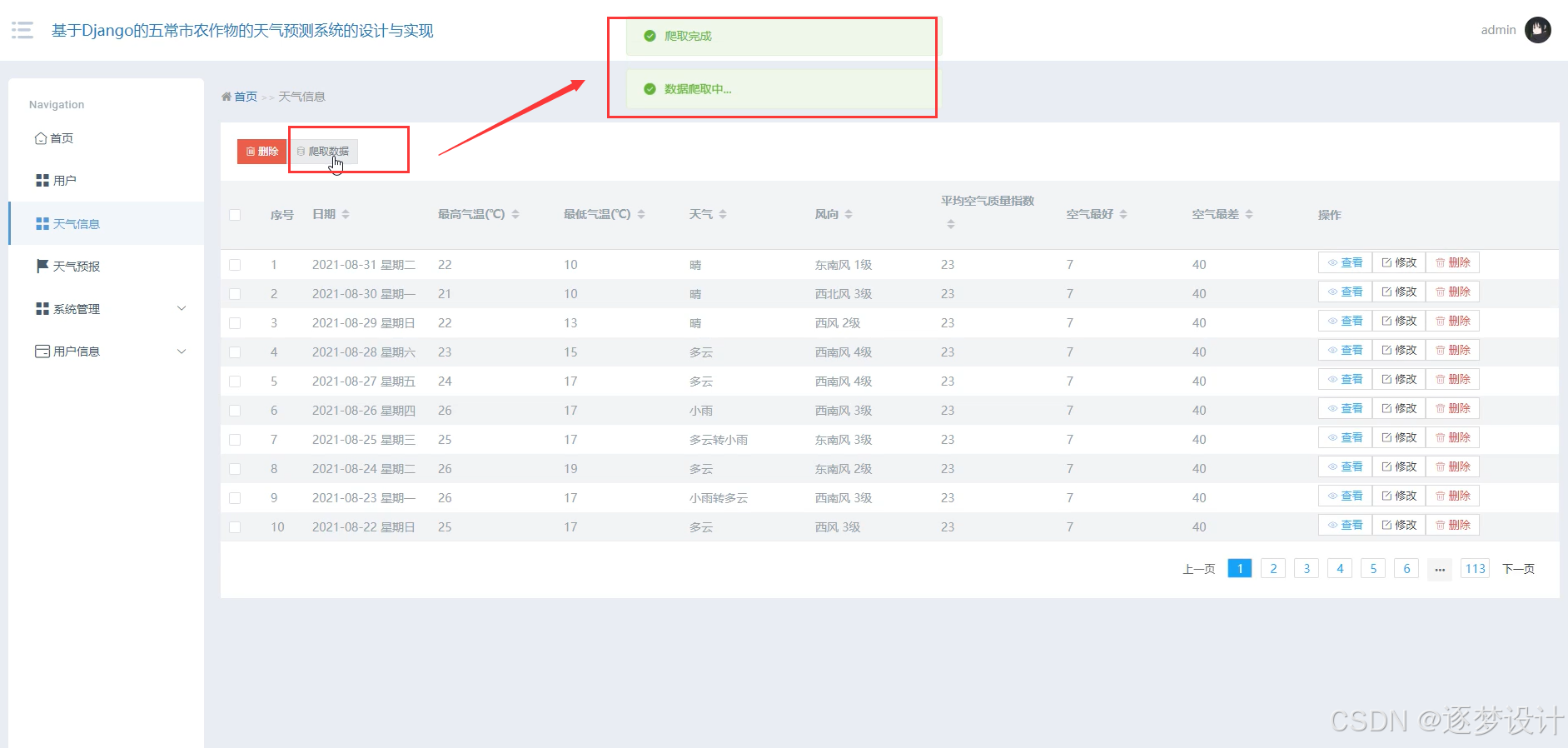Click 修改 for the 2021-08-22 row
The image size is (1568, 748).
pos(1399,525)
